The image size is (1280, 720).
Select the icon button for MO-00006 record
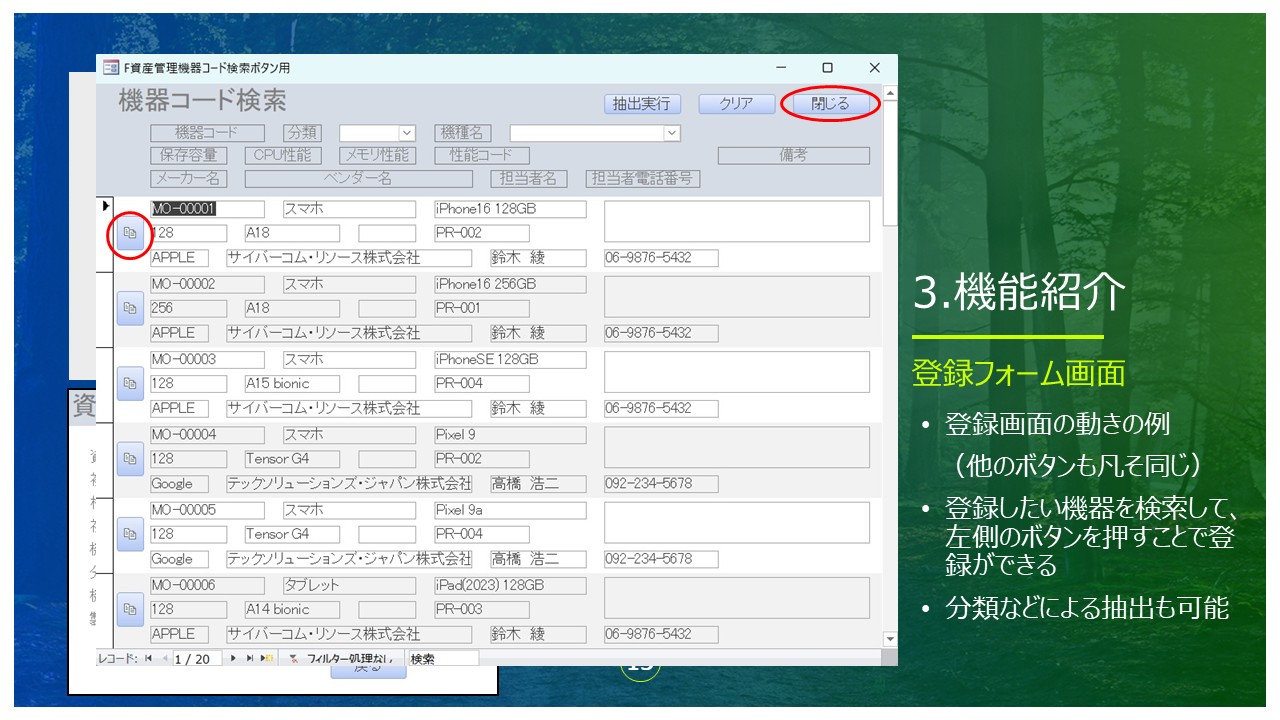coord(130,609)
